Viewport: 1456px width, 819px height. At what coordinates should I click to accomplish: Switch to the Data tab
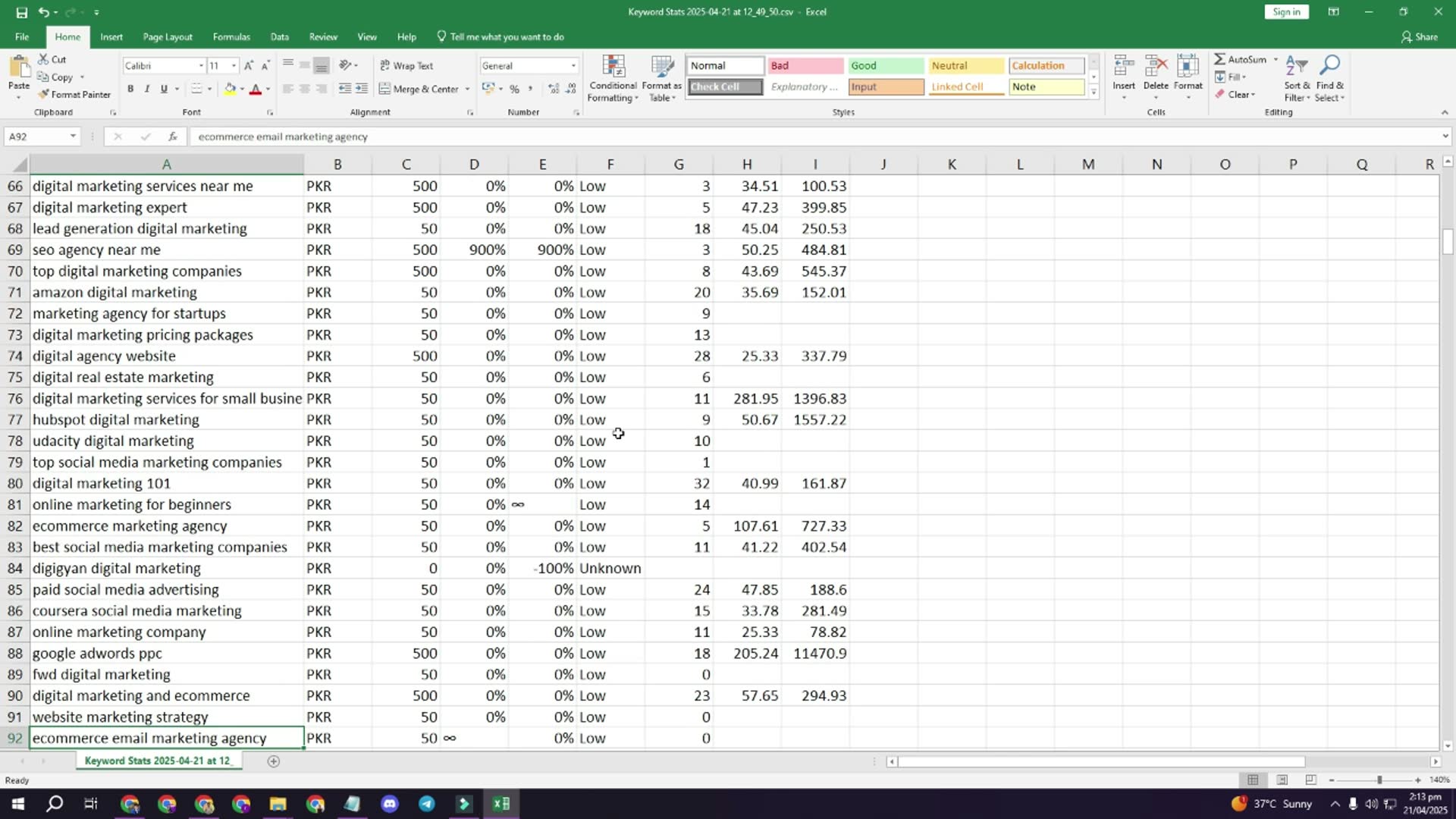(x=280, y=36)
